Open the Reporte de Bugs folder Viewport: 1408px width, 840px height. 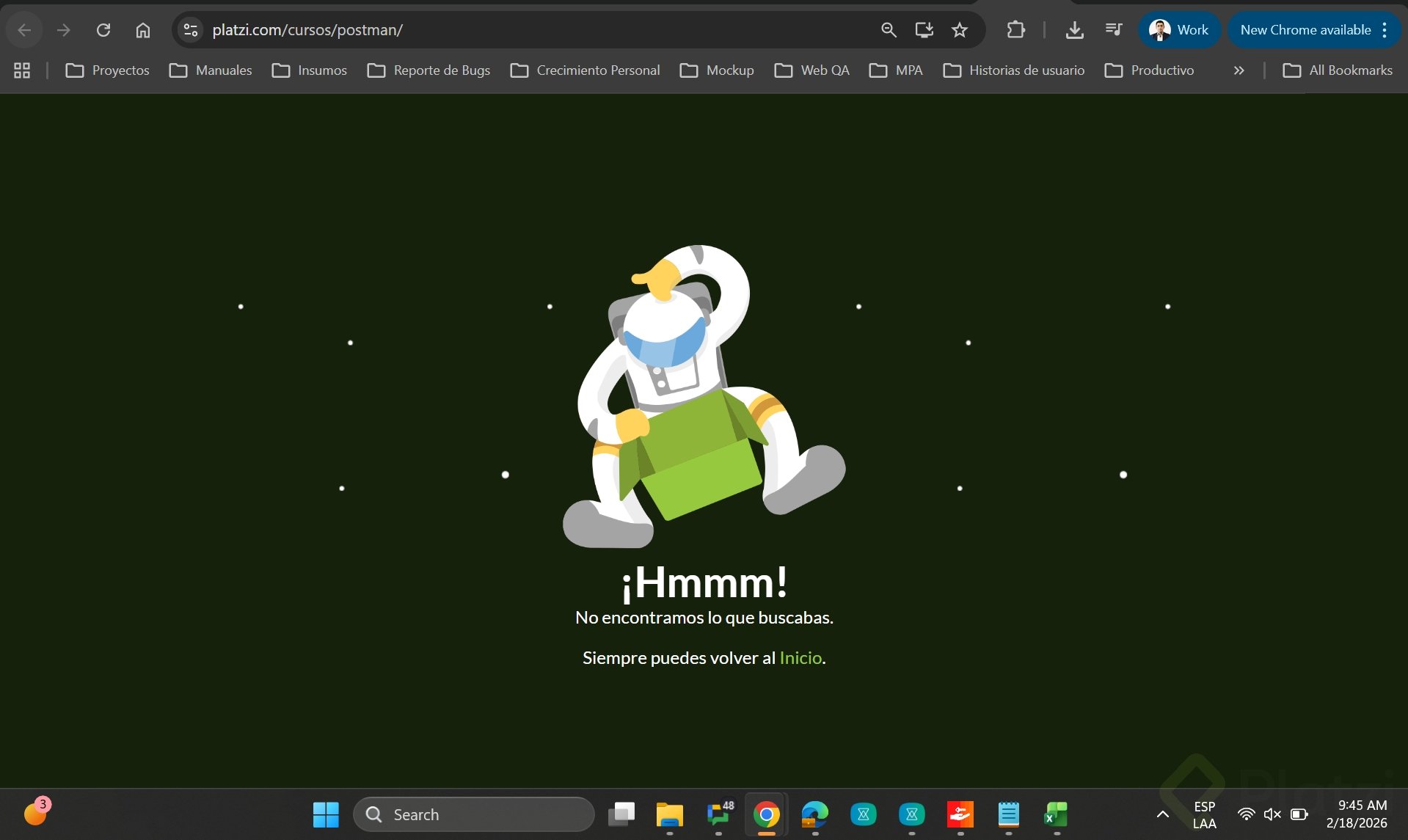428,70
